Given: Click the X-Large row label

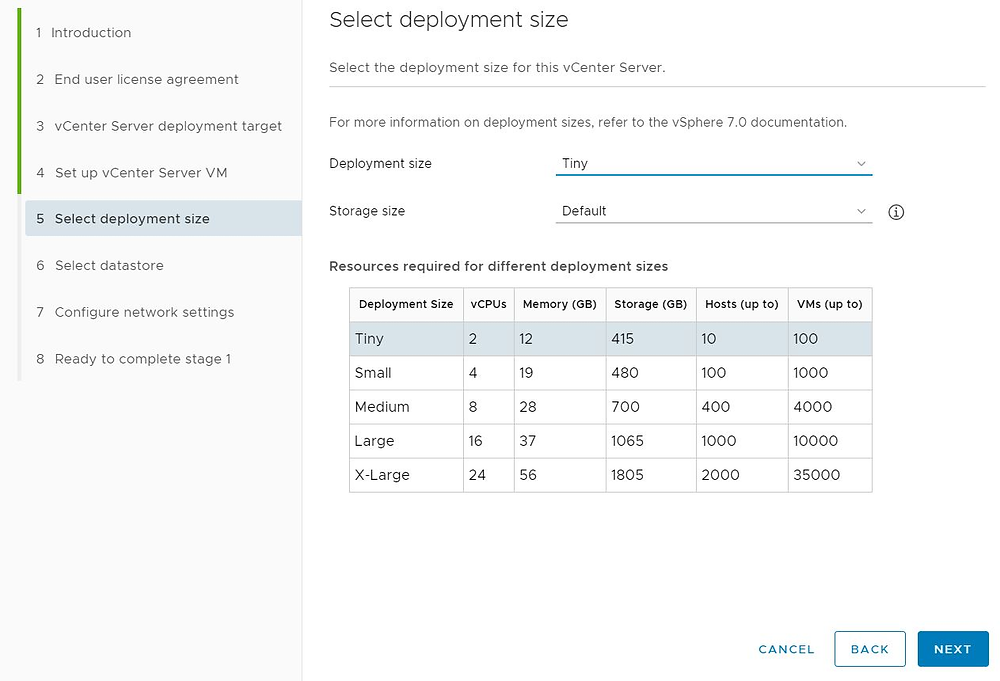Looking at the screenshot, I should [382, 475].
